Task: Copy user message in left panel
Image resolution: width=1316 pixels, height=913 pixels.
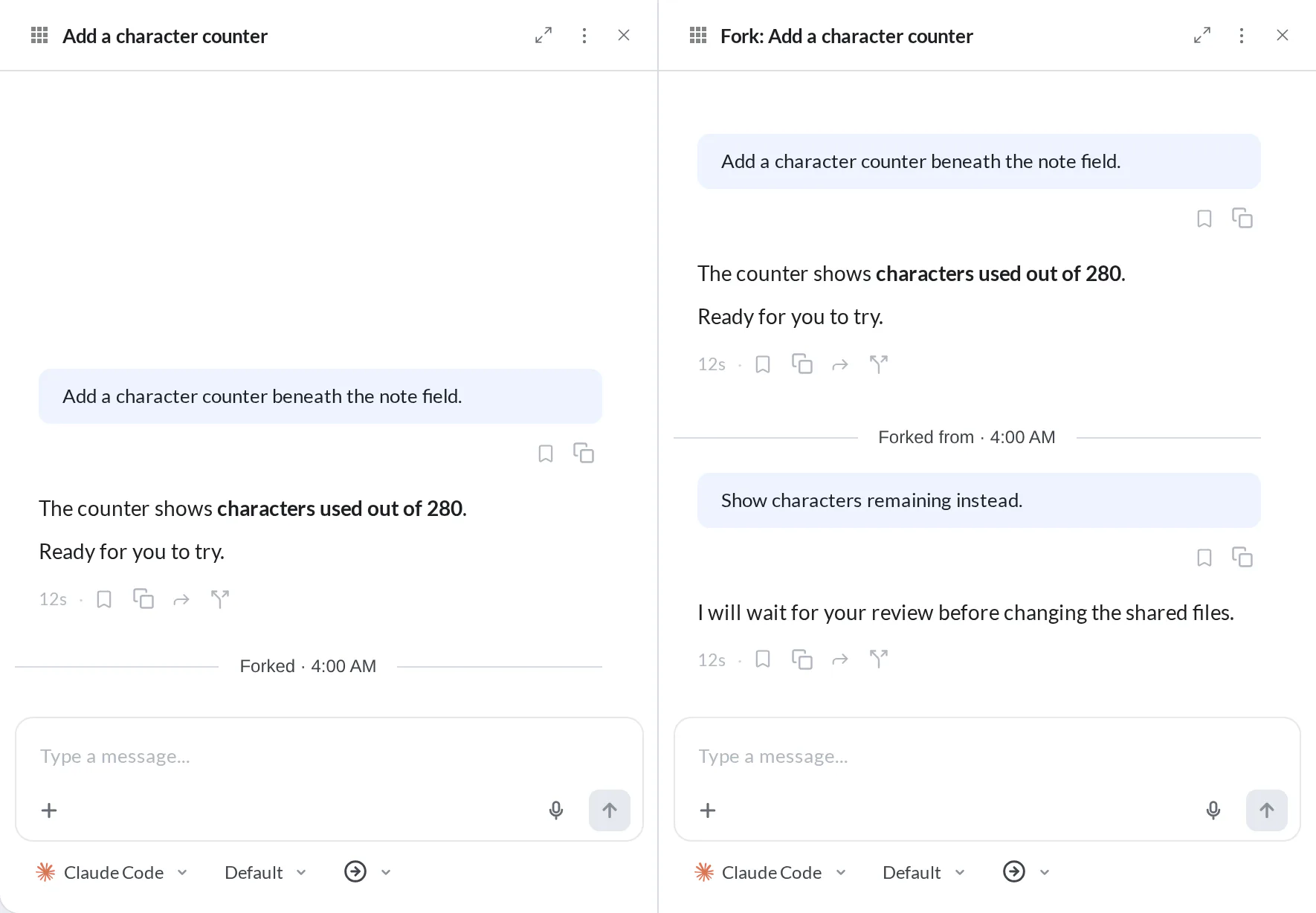Action: (x=584, y=453)
